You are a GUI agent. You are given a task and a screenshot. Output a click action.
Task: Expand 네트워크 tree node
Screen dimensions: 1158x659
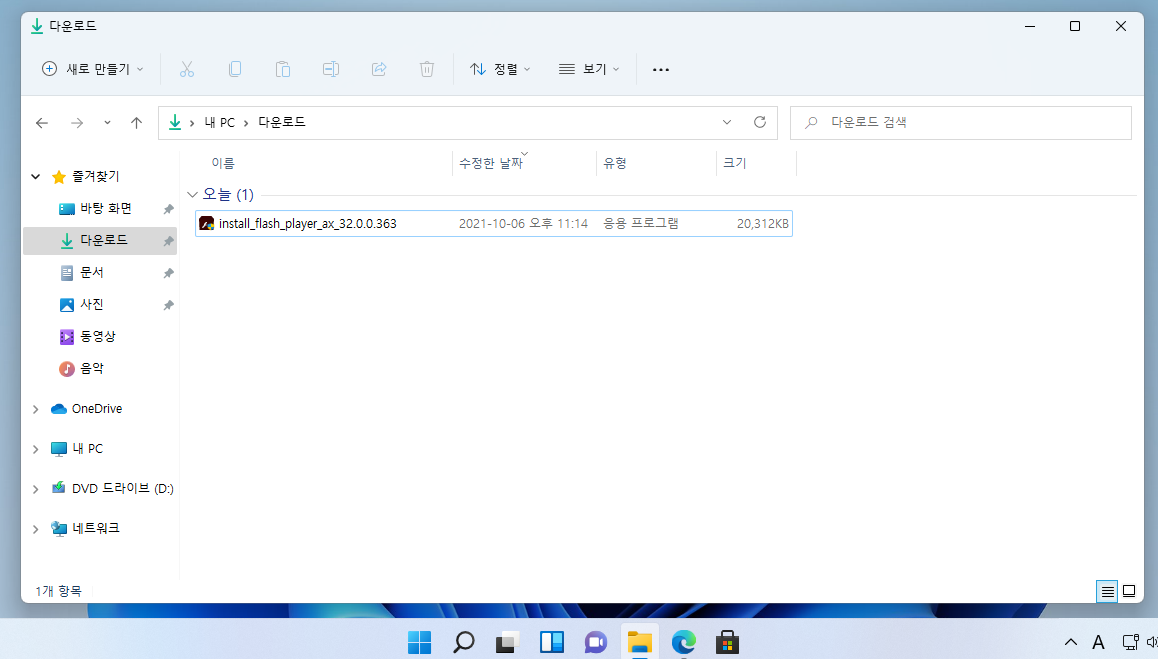point(35,528)
